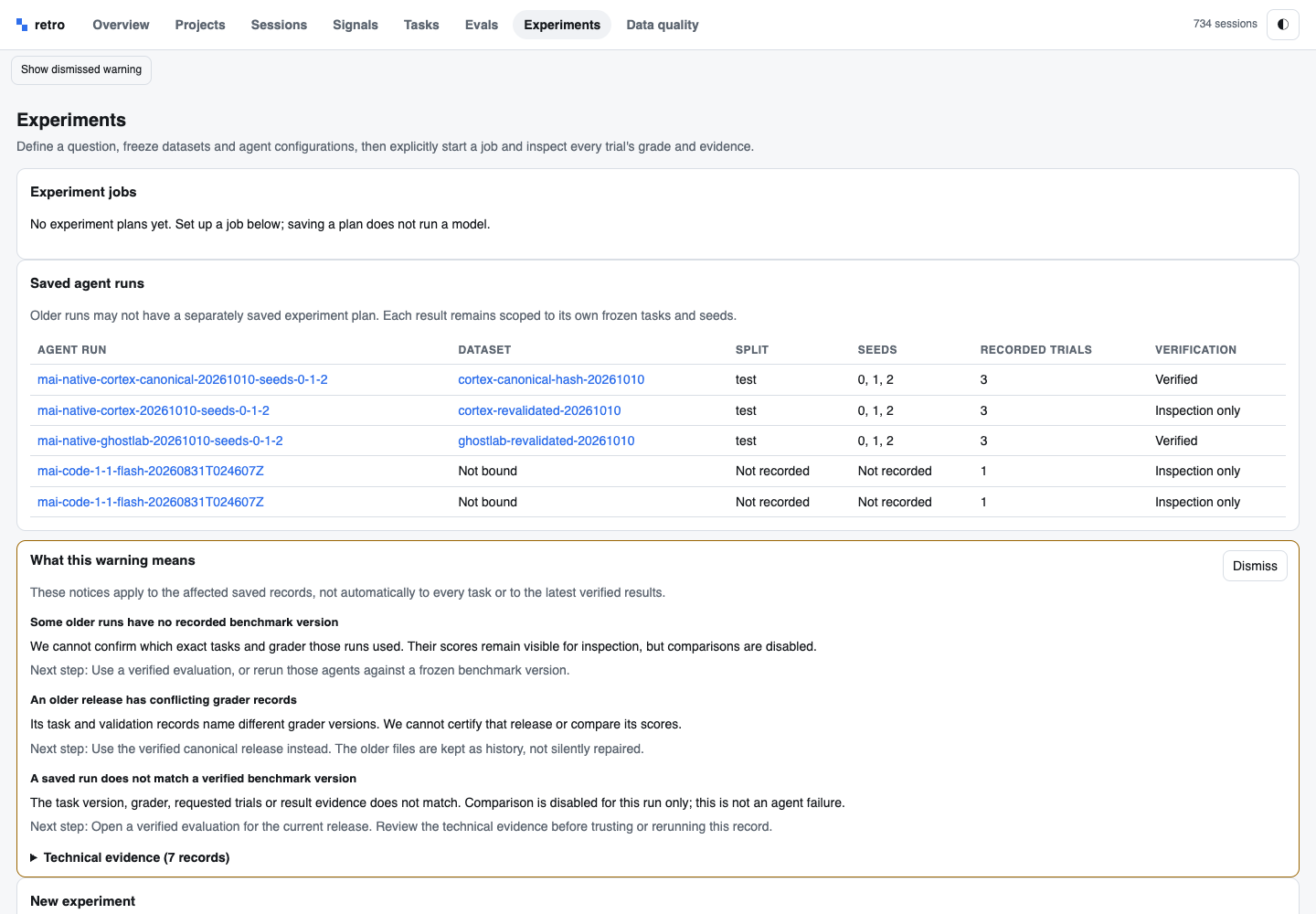Click Show dismissed warning button
This screenshot has height=914, width=1316.
(x=81, y=69)
